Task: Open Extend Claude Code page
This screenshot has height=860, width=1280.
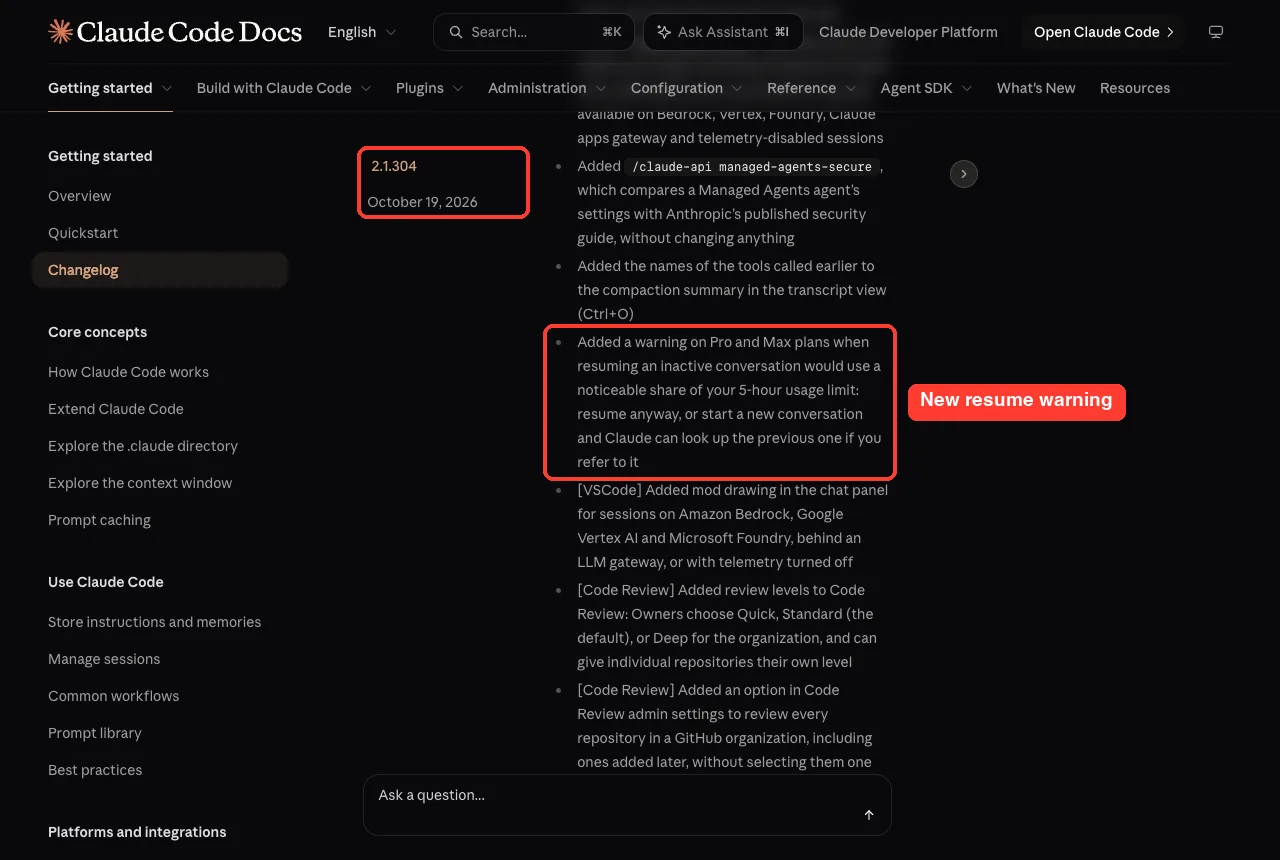Action: [116, 409]
